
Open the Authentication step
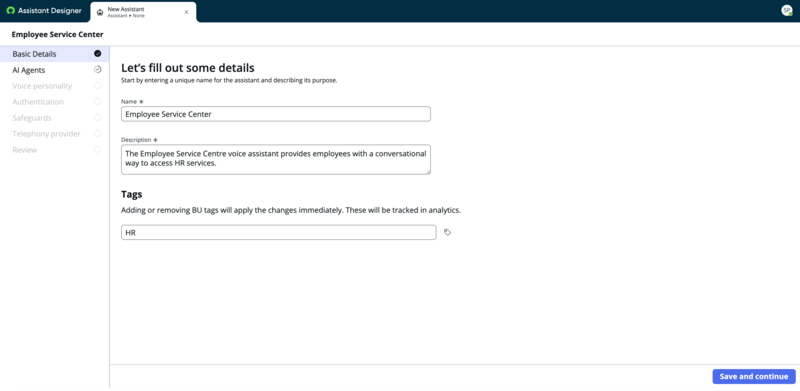pos(55,102)
